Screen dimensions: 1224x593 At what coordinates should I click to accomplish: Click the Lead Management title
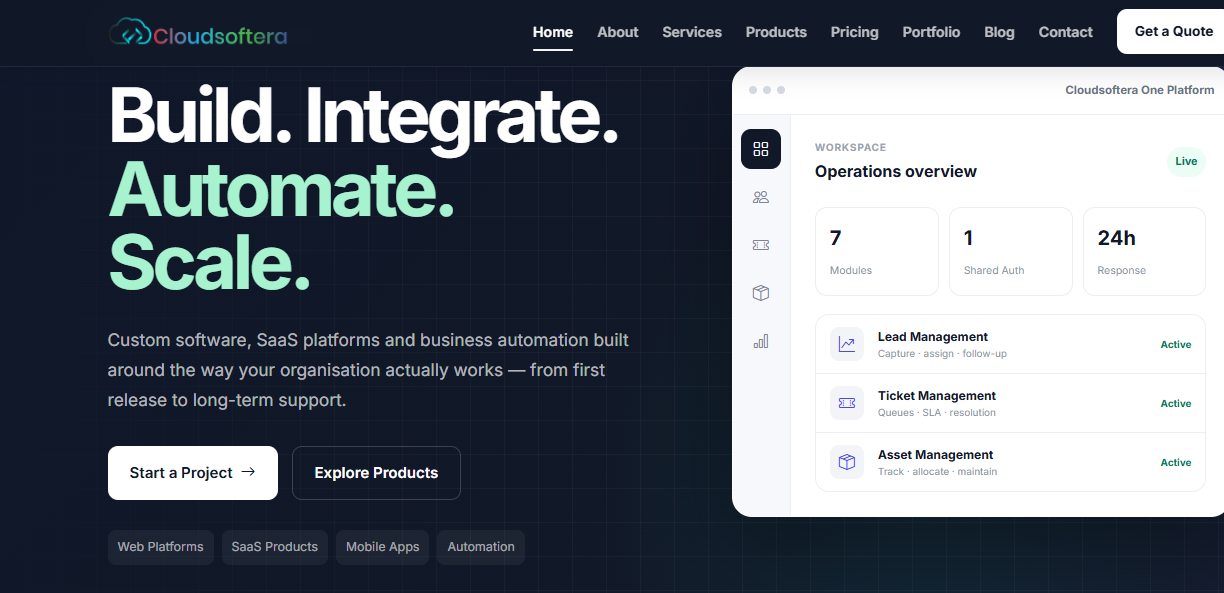click(x=933, y=337)
